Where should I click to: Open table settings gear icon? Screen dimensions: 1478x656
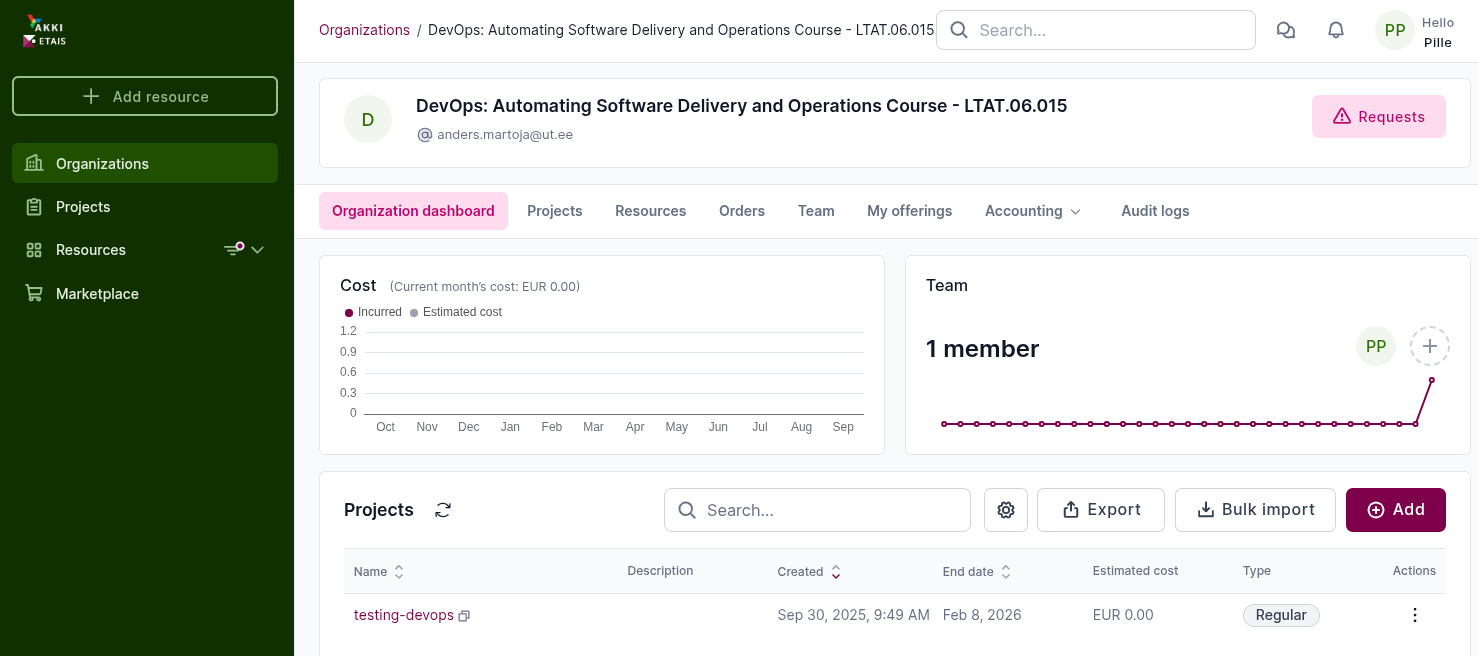(x=1006, y=510)
